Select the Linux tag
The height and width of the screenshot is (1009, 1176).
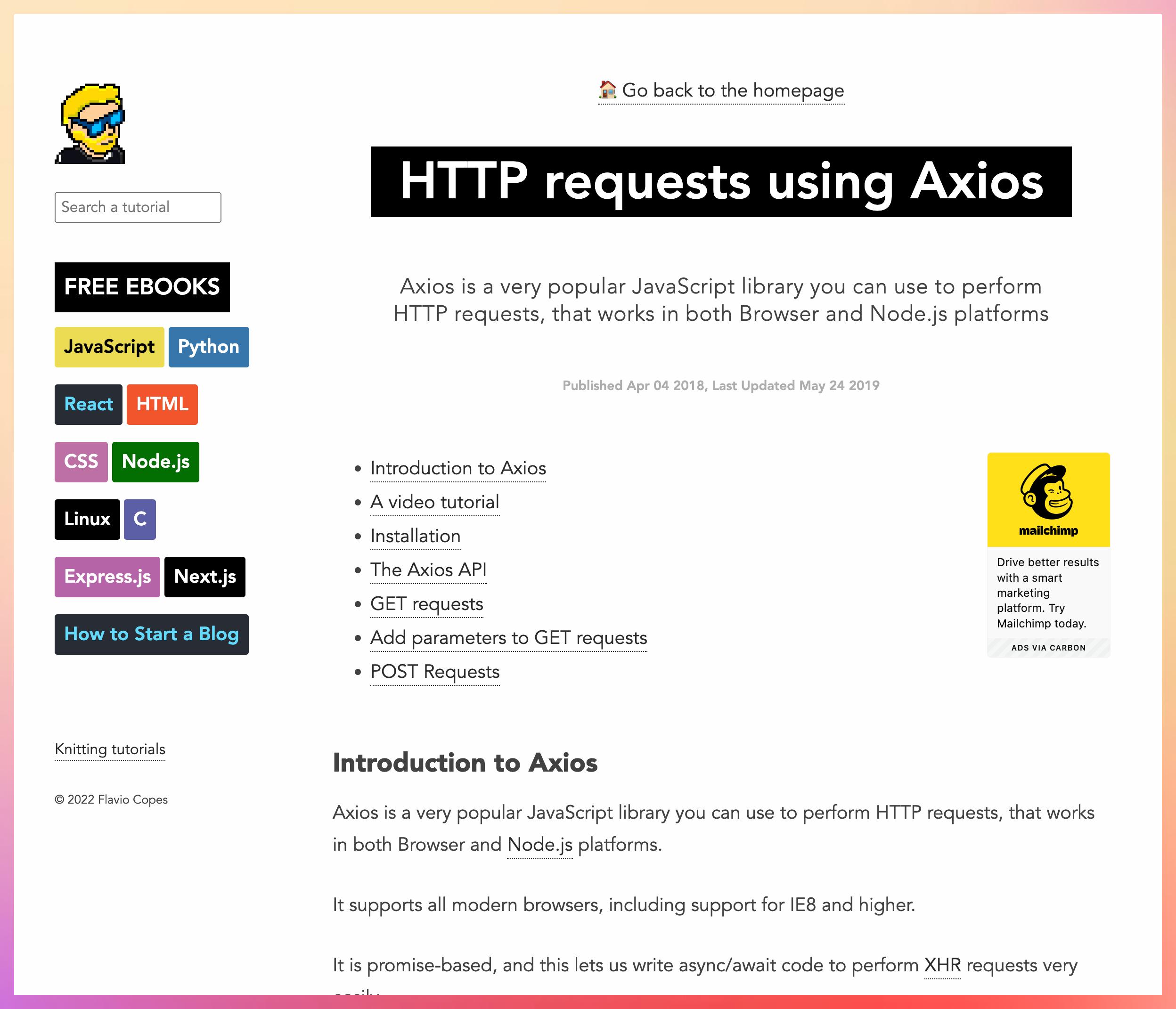point(87,519)
